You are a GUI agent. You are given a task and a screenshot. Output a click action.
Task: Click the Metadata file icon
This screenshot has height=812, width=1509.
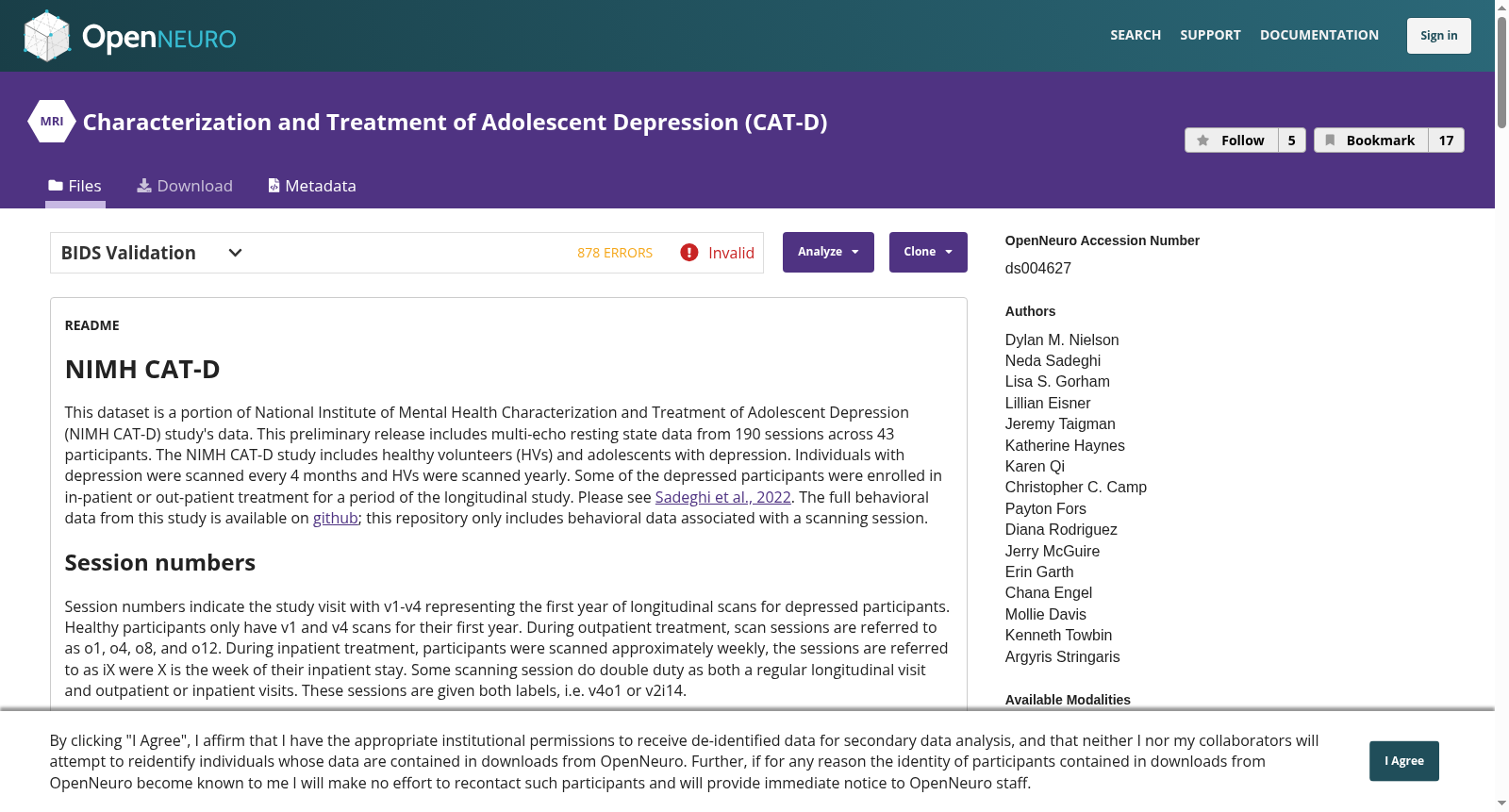pos(274,186)
